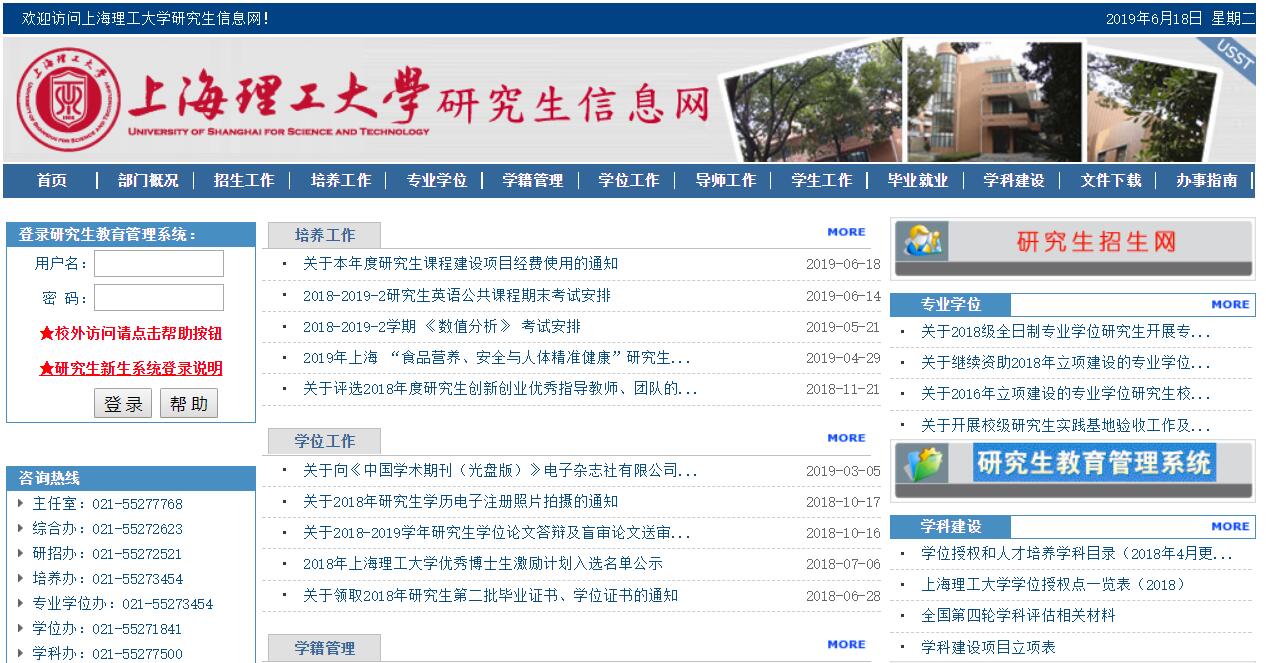Screen dimensions: 1266x663
Task: Click MORE in right 专业学位 panel
Action: tap(1230, 305)
